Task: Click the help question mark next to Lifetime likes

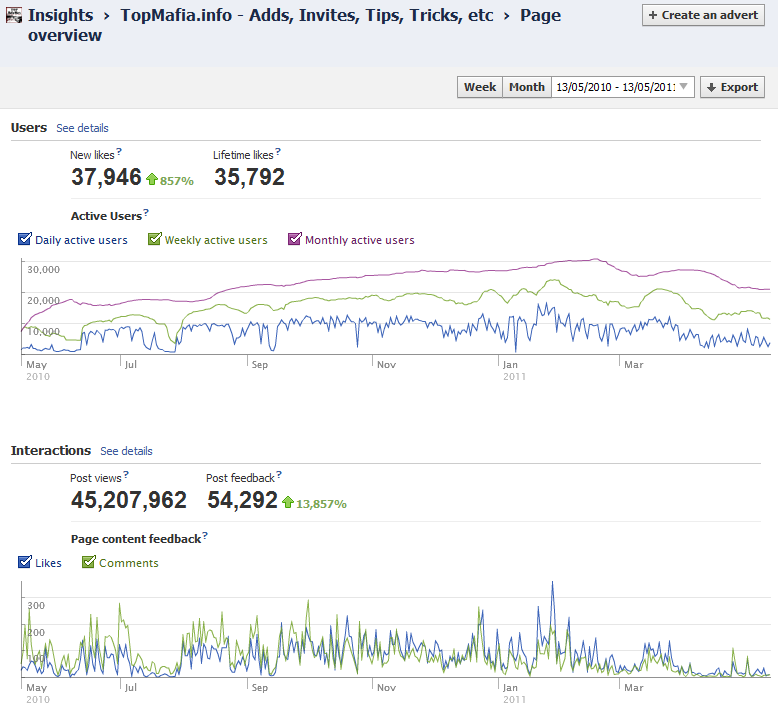Action: point(278,151)
